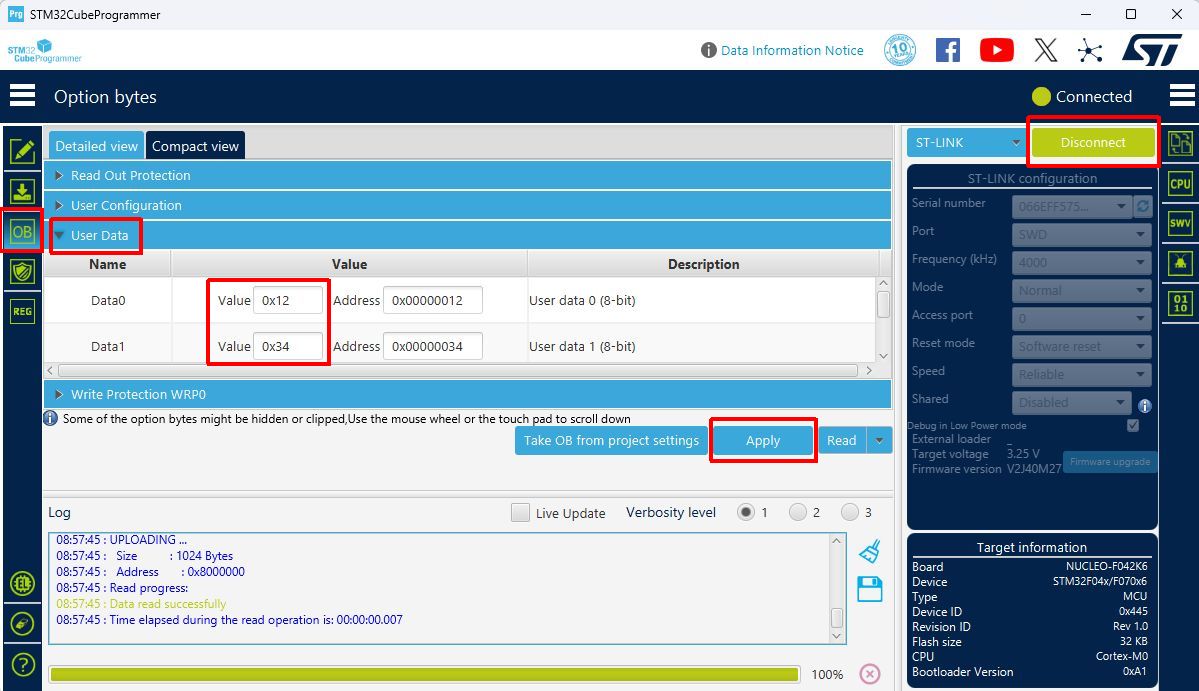1199x691 pixels.
Task: Select verbosity level 1
Action: click(x=746, y=512)
